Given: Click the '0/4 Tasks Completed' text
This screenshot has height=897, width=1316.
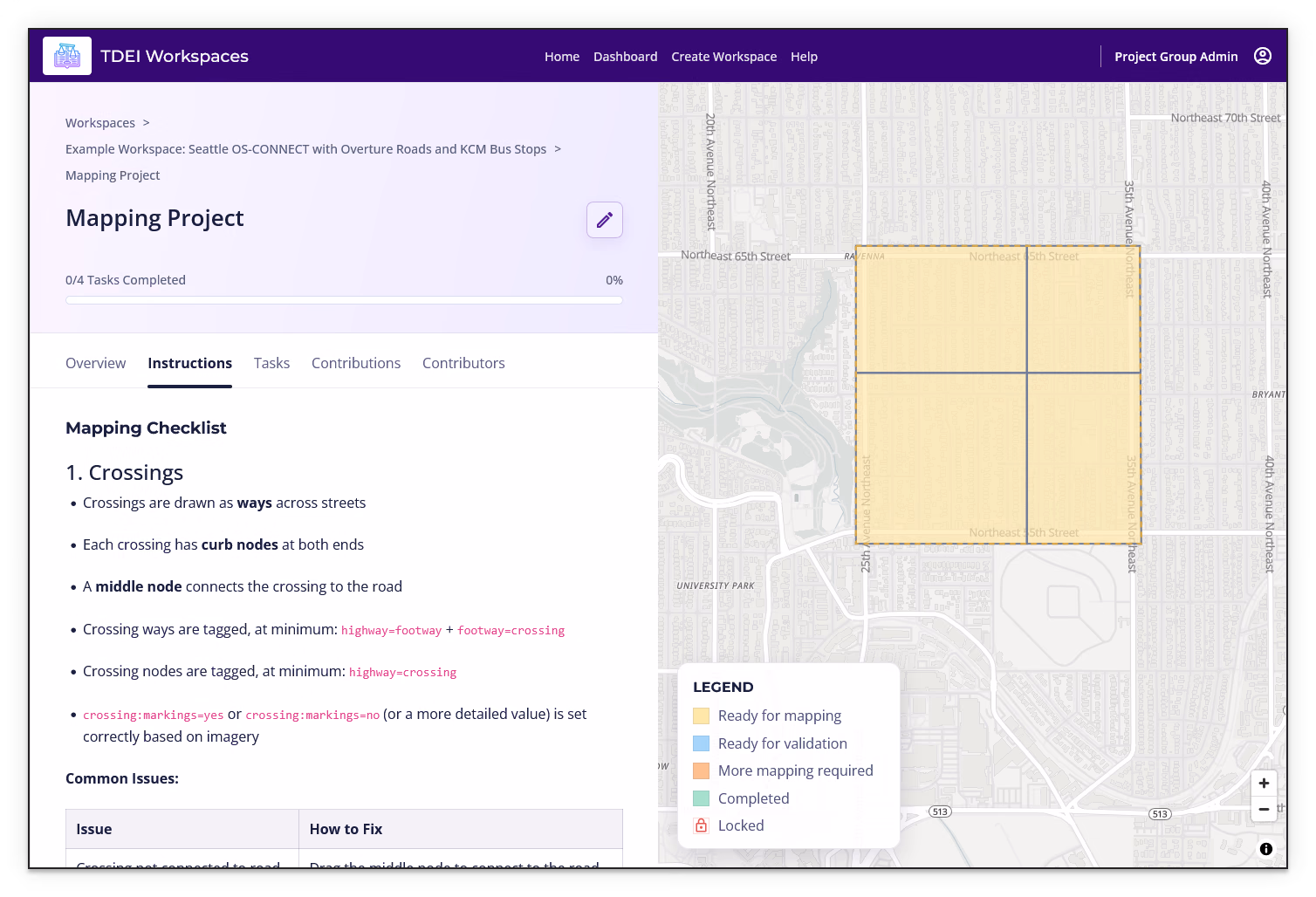Looking at the screenshot, I should tap(126, 280).
